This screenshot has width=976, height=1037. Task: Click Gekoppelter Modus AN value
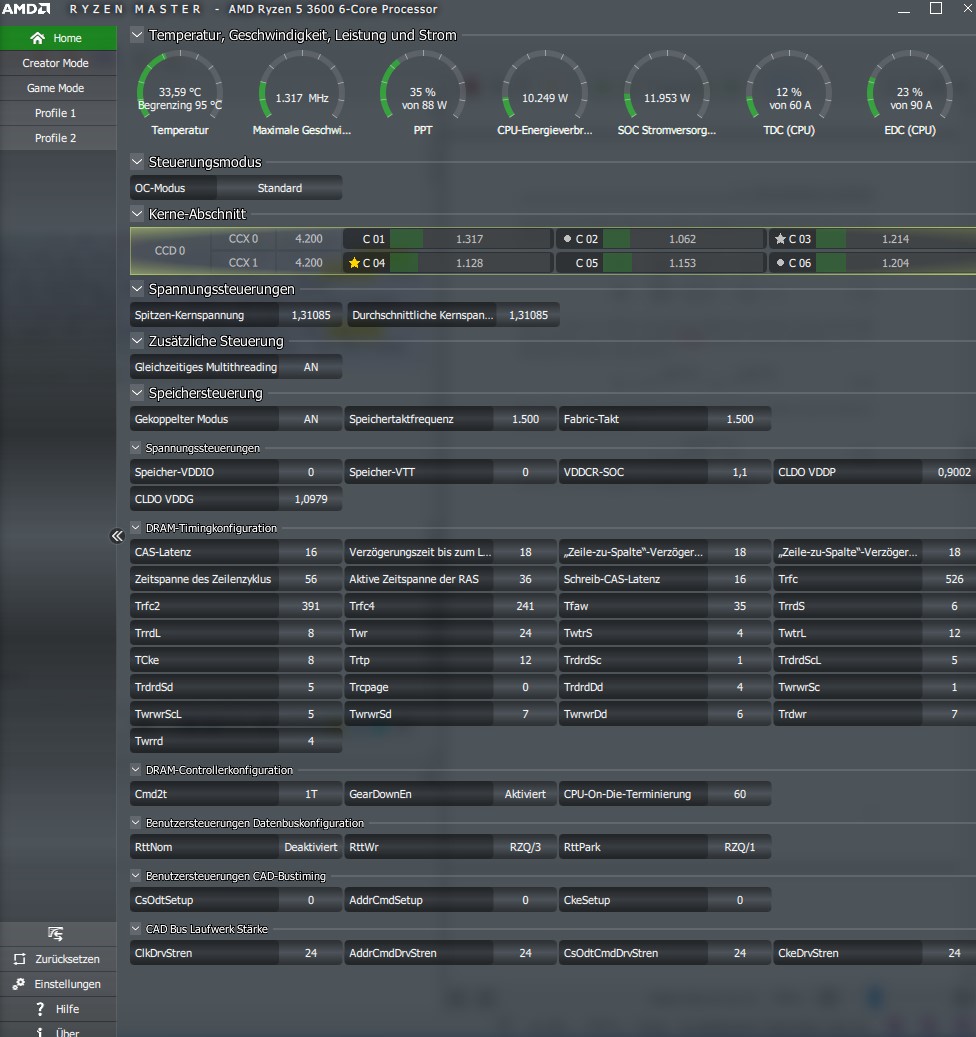[311, 419]
